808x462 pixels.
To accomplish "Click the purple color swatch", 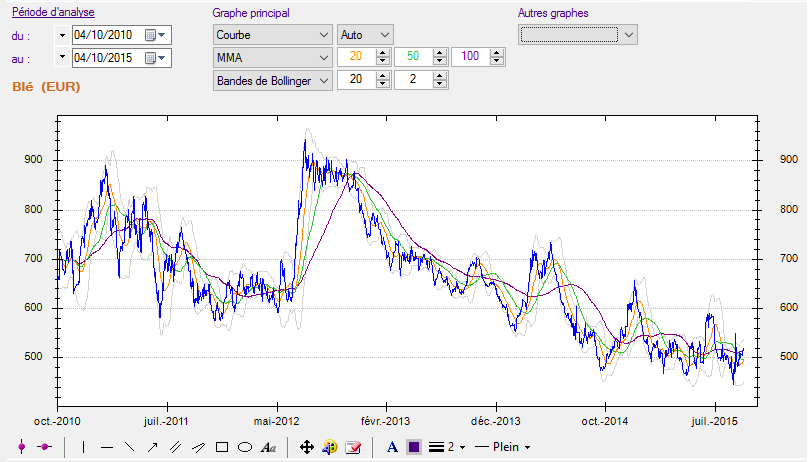I will [x=414, y=447].
